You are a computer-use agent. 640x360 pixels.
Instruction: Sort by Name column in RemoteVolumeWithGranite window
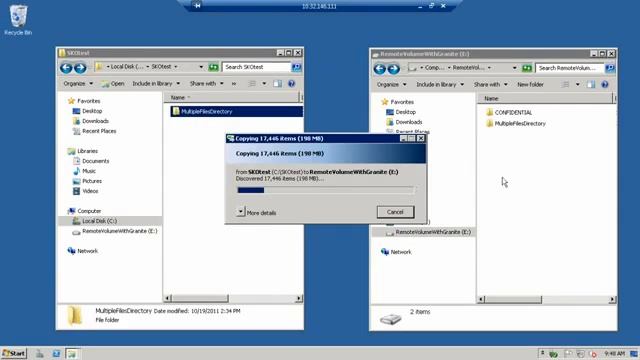(x=545, y=98)
